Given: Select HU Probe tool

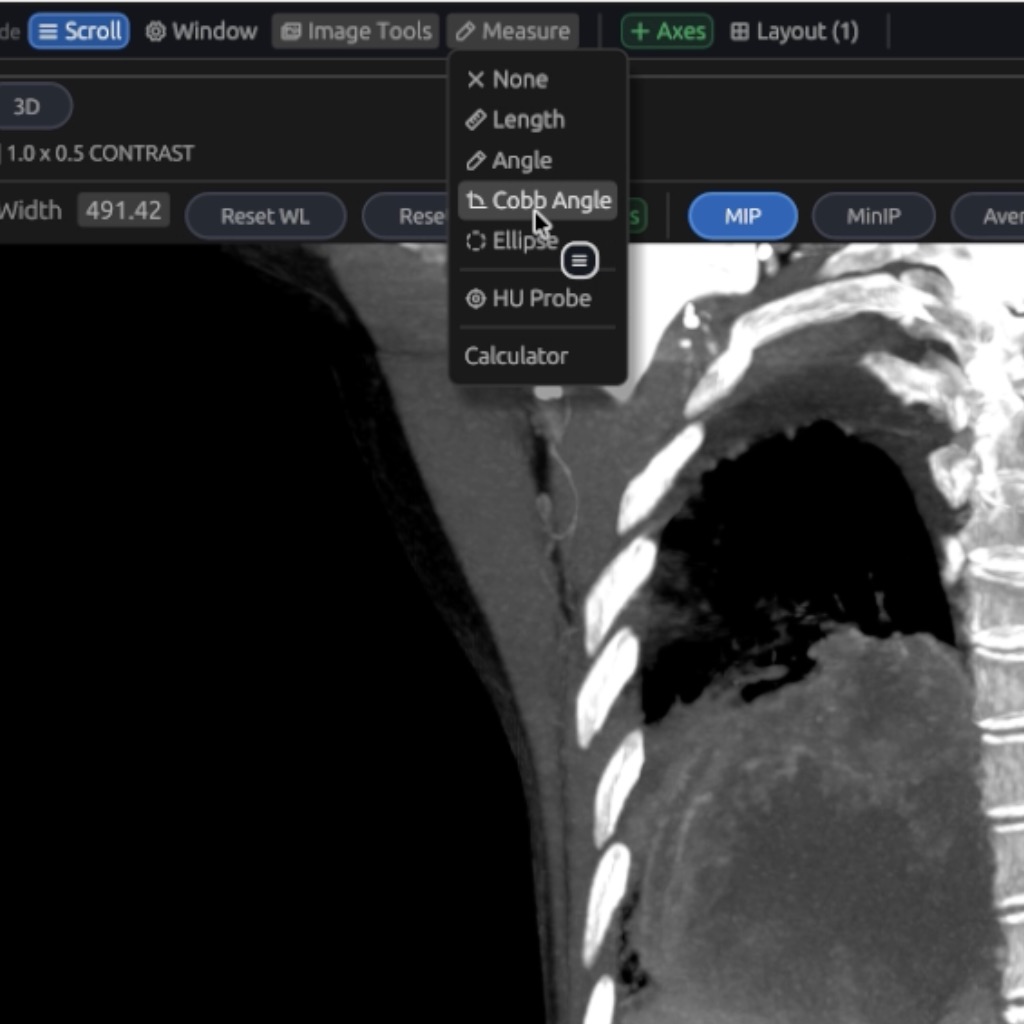Looking at the screenshot, I should (537, 298).
